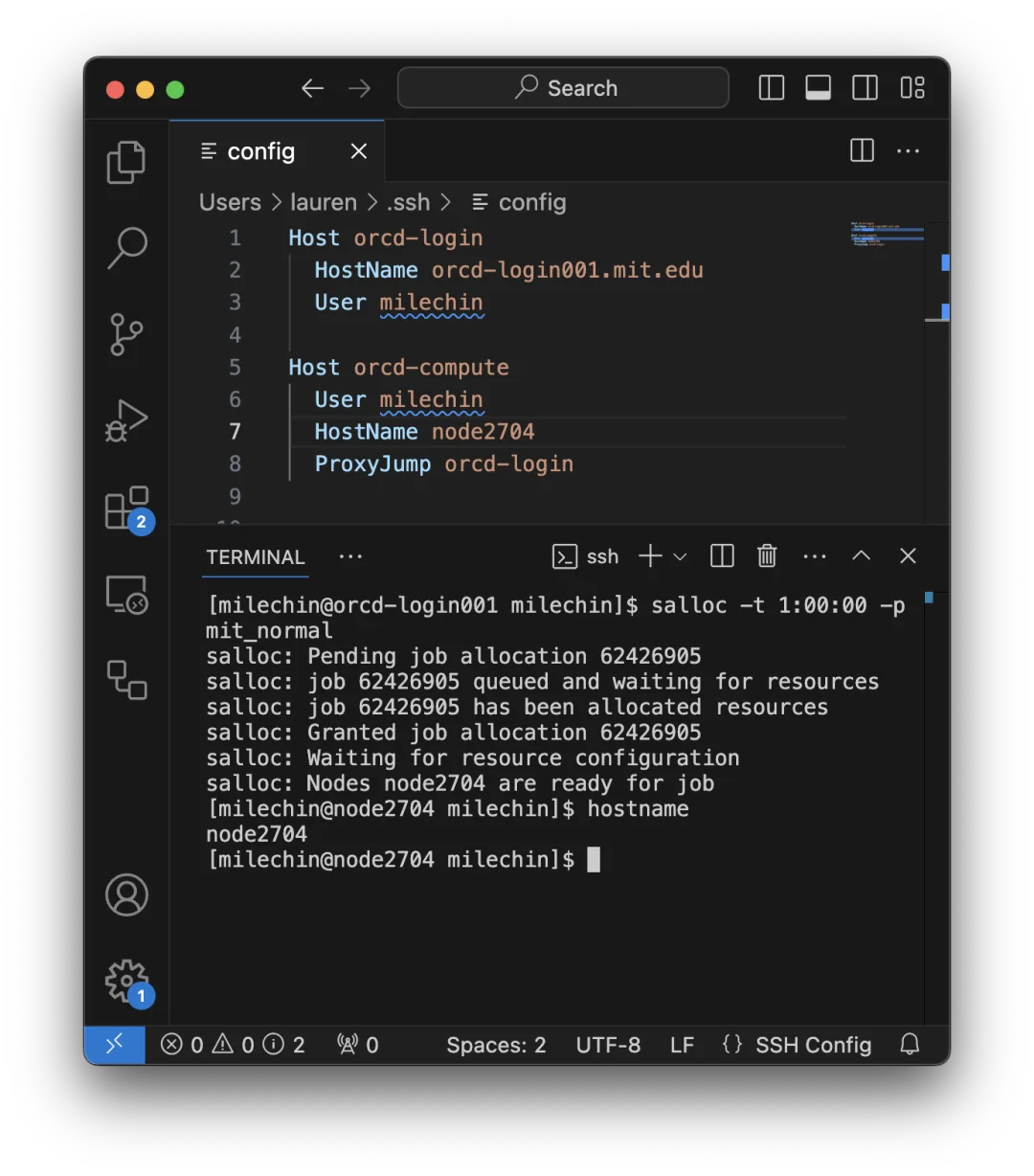Open the Manage settings gear menu

click(x=126, y=980)
